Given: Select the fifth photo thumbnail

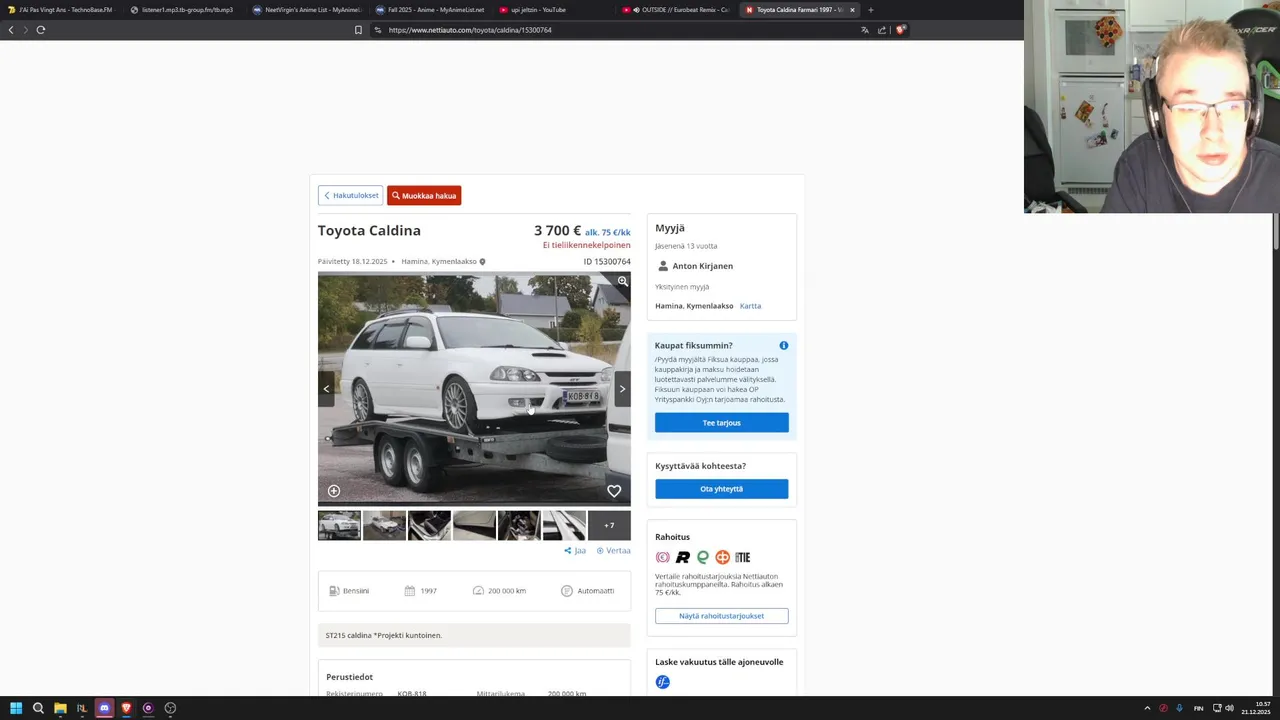Looking at the screenshot, I should point(519,525).
